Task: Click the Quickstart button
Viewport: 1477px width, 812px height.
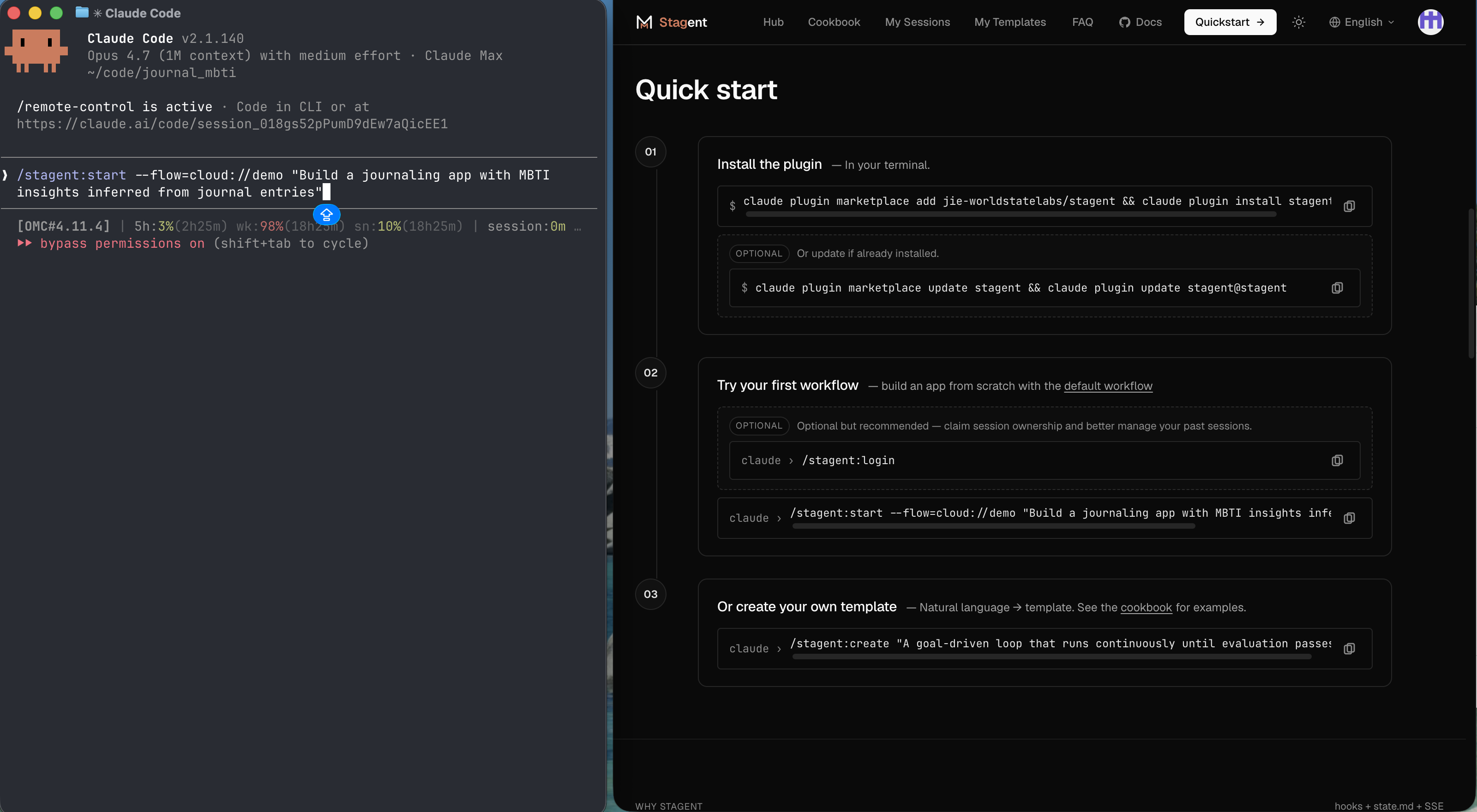Action: (x=1230, y=22)
